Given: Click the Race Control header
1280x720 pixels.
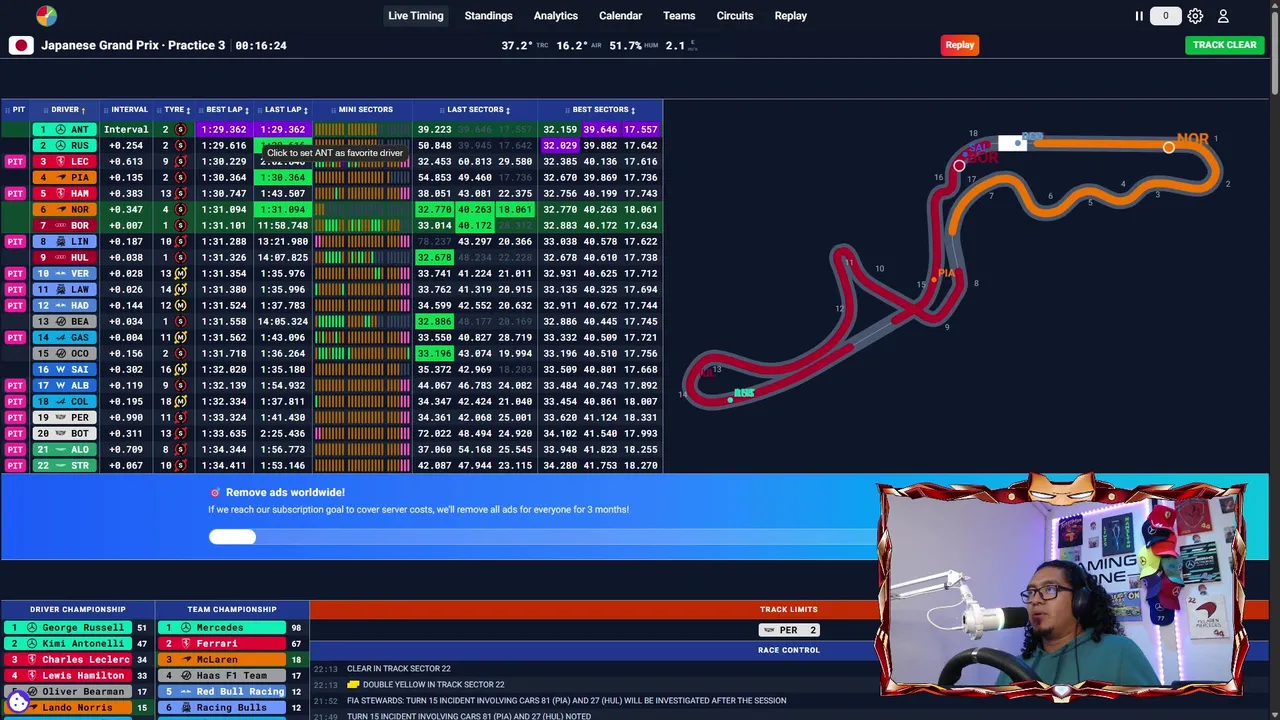Looking at the screenshot, I should (x=789, y=650).
